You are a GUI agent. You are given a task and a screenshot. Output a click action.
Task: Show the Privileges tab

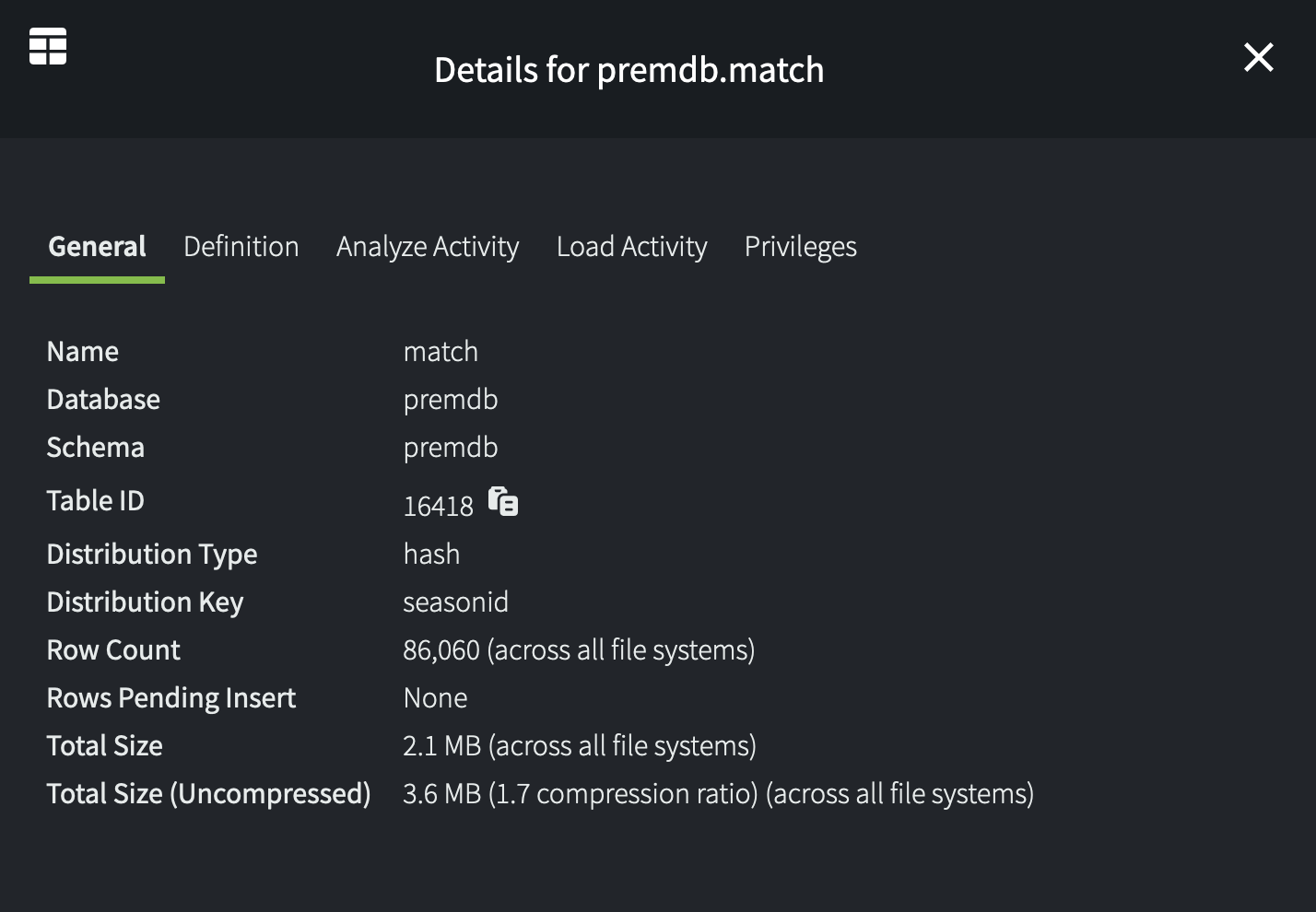tap(800, 247)
